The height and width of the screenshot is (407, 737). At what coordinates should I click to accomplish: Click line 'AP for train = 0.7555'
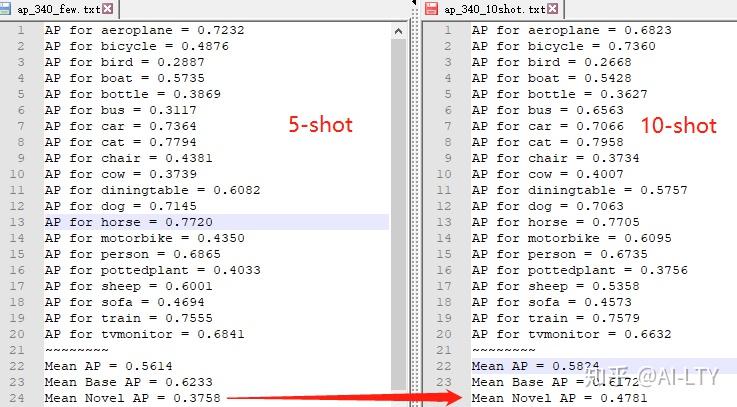(x=129, y=318)
